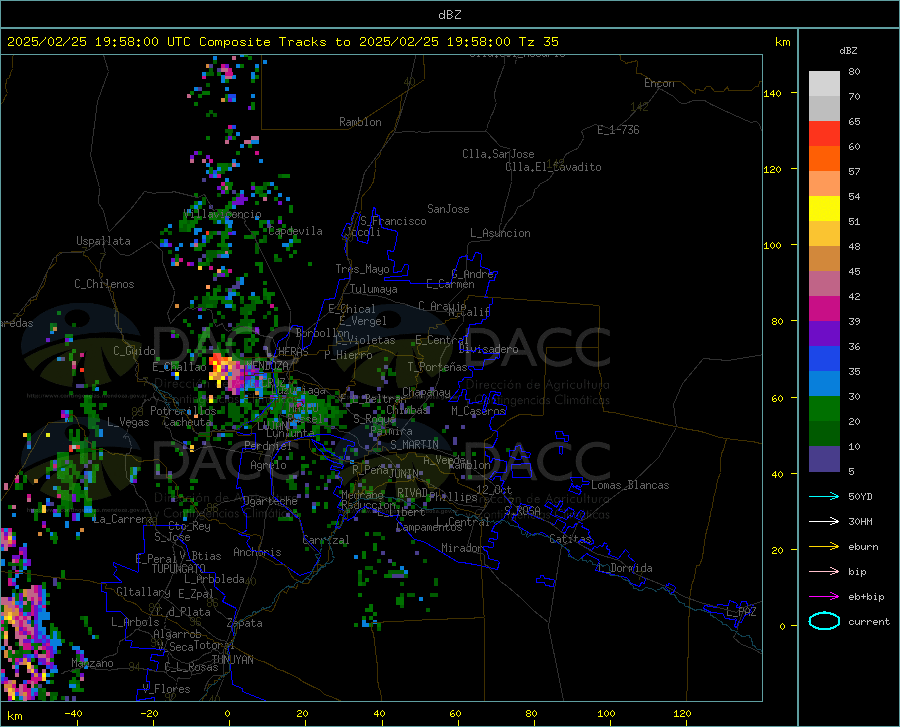
Task: Click the C_Chilenos place label
Action: 104,284
